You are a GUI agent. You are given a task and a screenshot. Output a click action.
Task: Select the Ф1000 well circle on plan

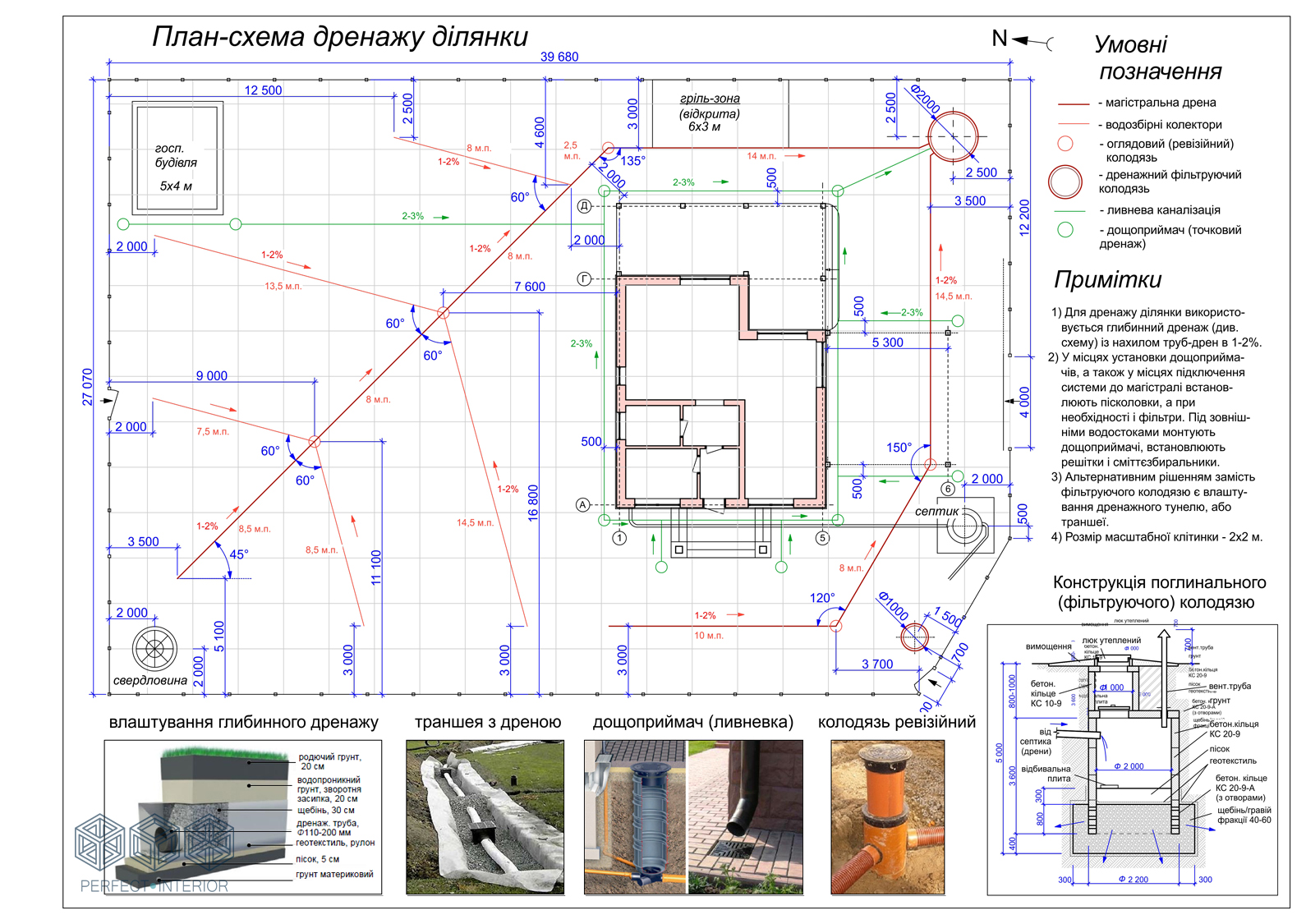tap(914, 637)
